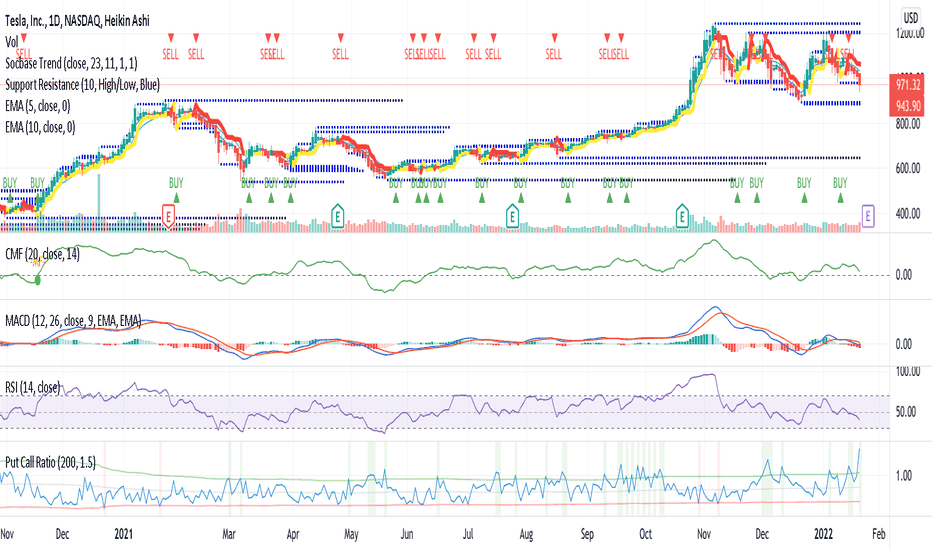Click the purple upcoming earnings E marker
This screenshot has width=932, height=550.
pos(868,215)
